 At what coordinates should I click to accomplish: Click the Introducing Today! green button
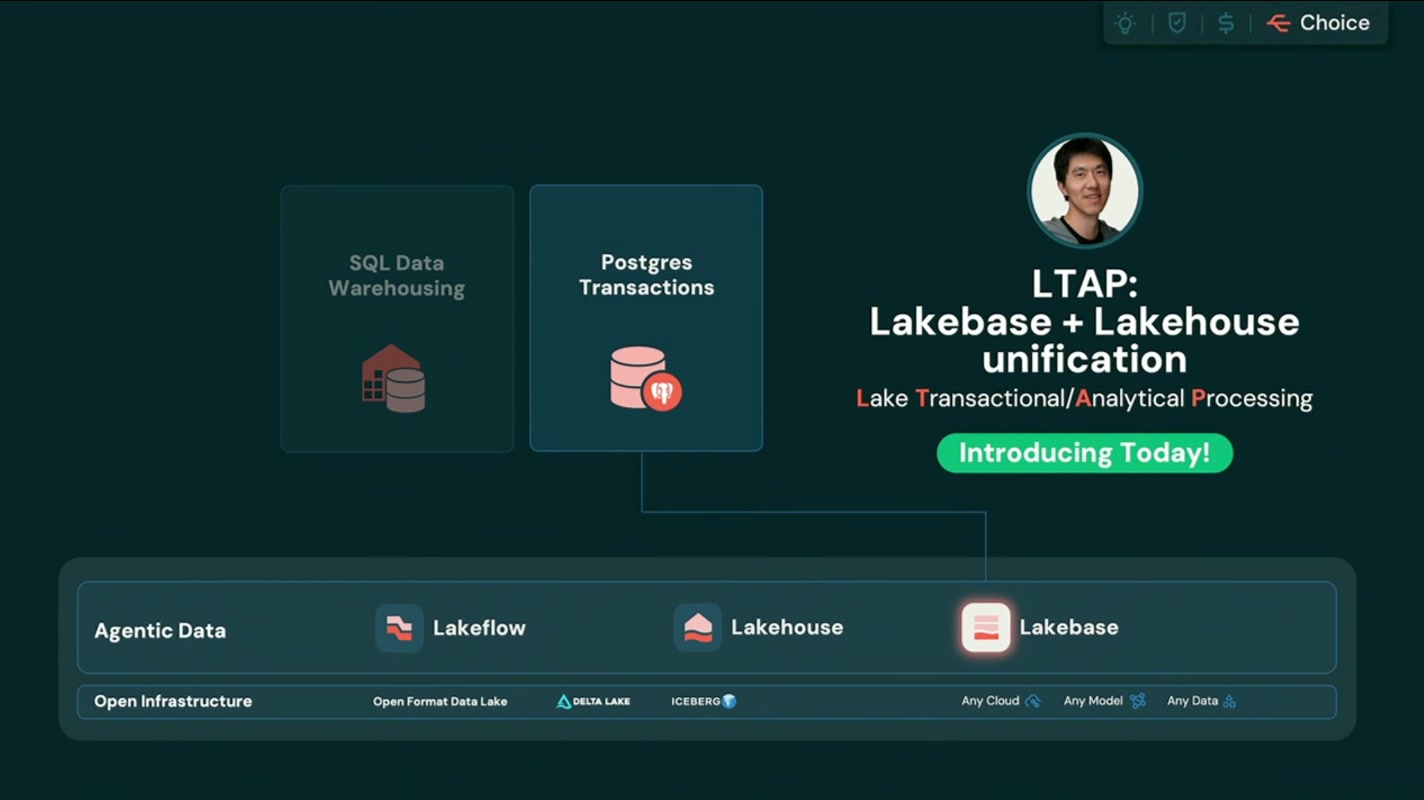(x=1085, y=453)
